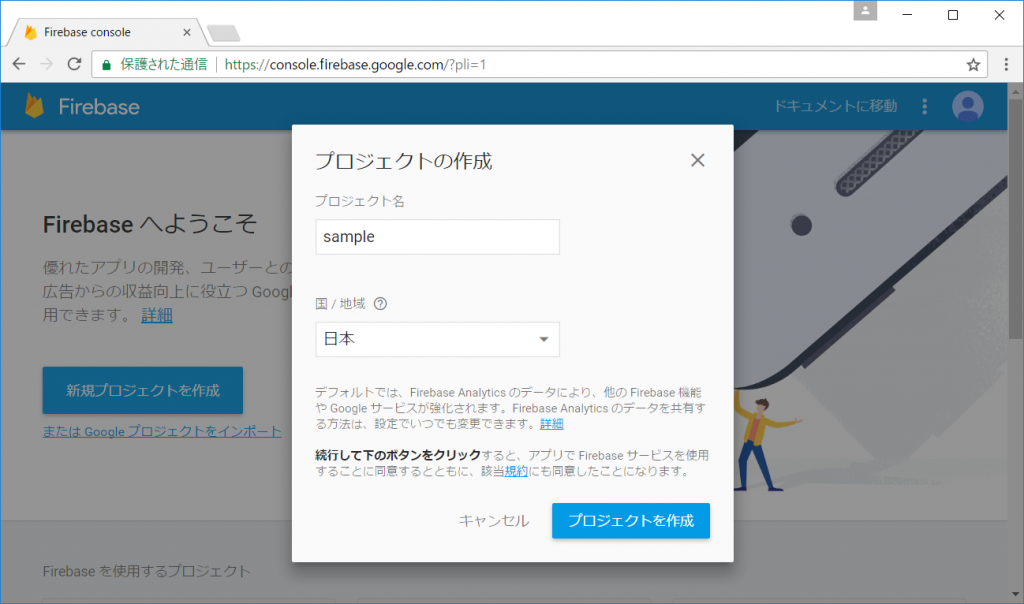Open the Chrome menu three dots

pos(1005,64)
